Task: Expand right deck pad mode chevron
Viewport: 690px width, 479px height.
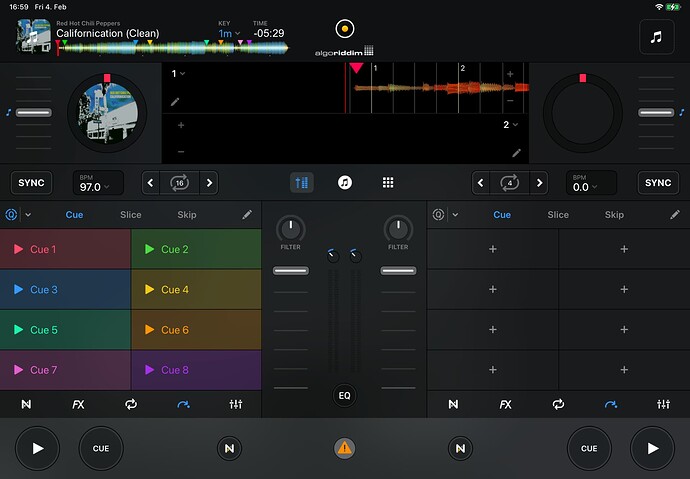Action: click(455, 215)
